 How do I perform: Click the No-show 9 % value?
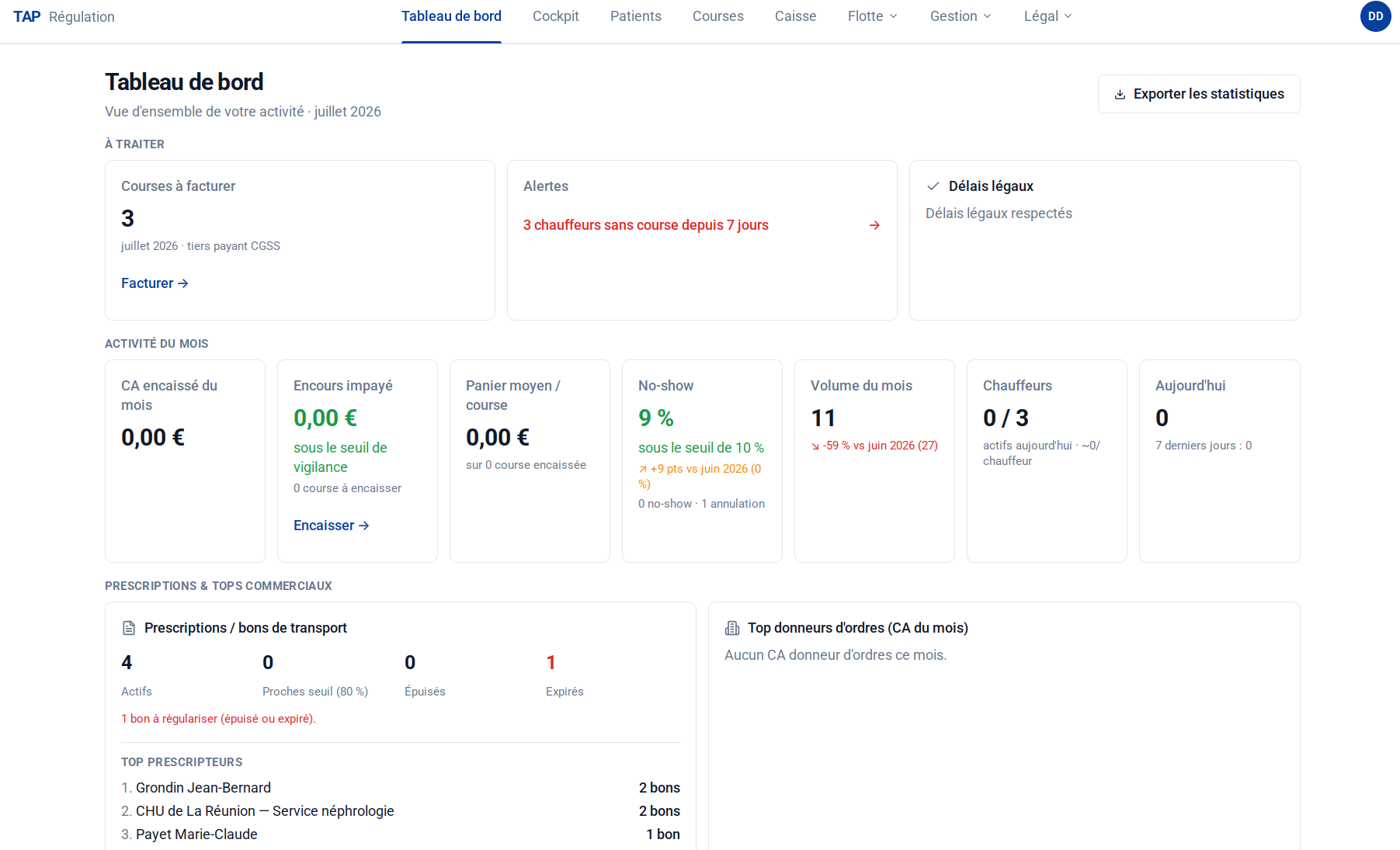[656, 418]
